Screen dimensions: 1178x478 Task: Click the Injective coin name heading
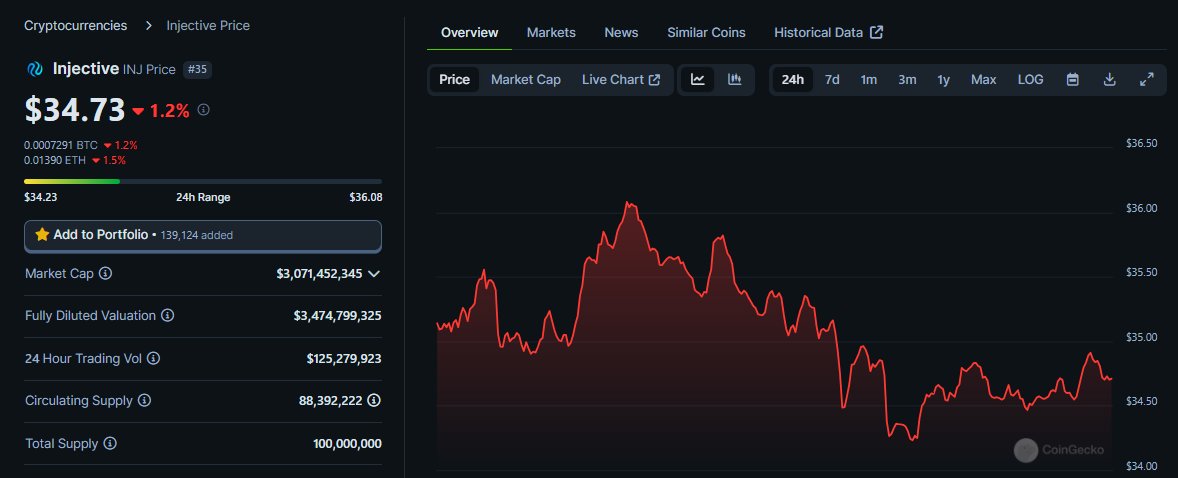point(86,69)
